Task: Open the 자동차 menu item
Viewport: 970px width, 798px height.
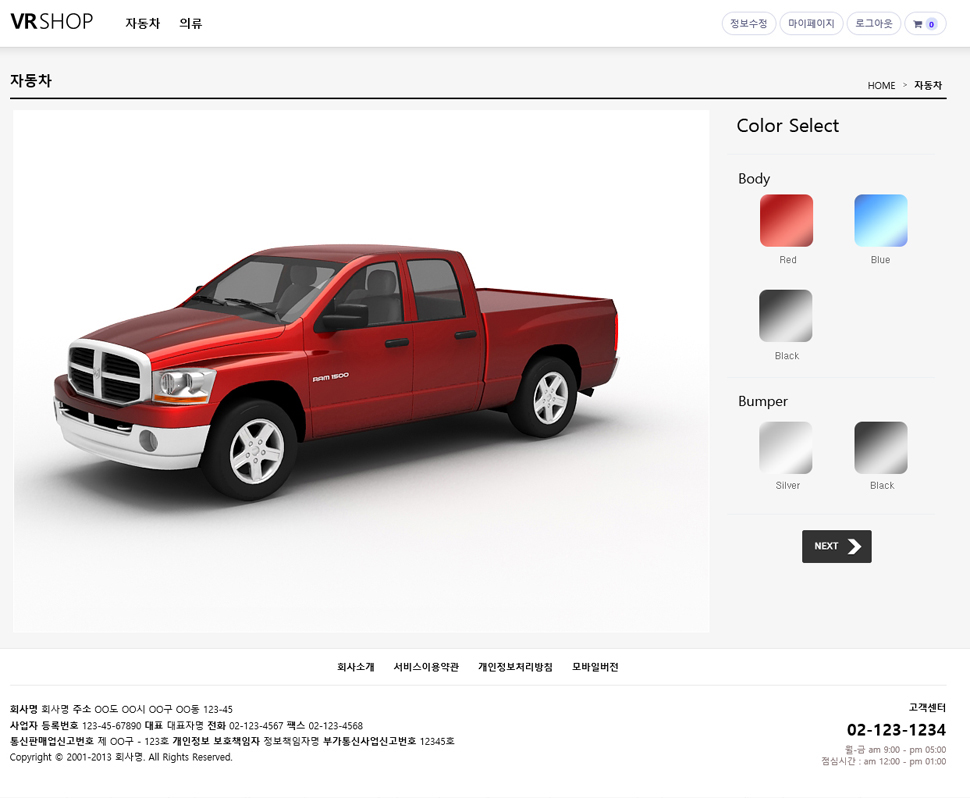Action: (x=142, y=23)
